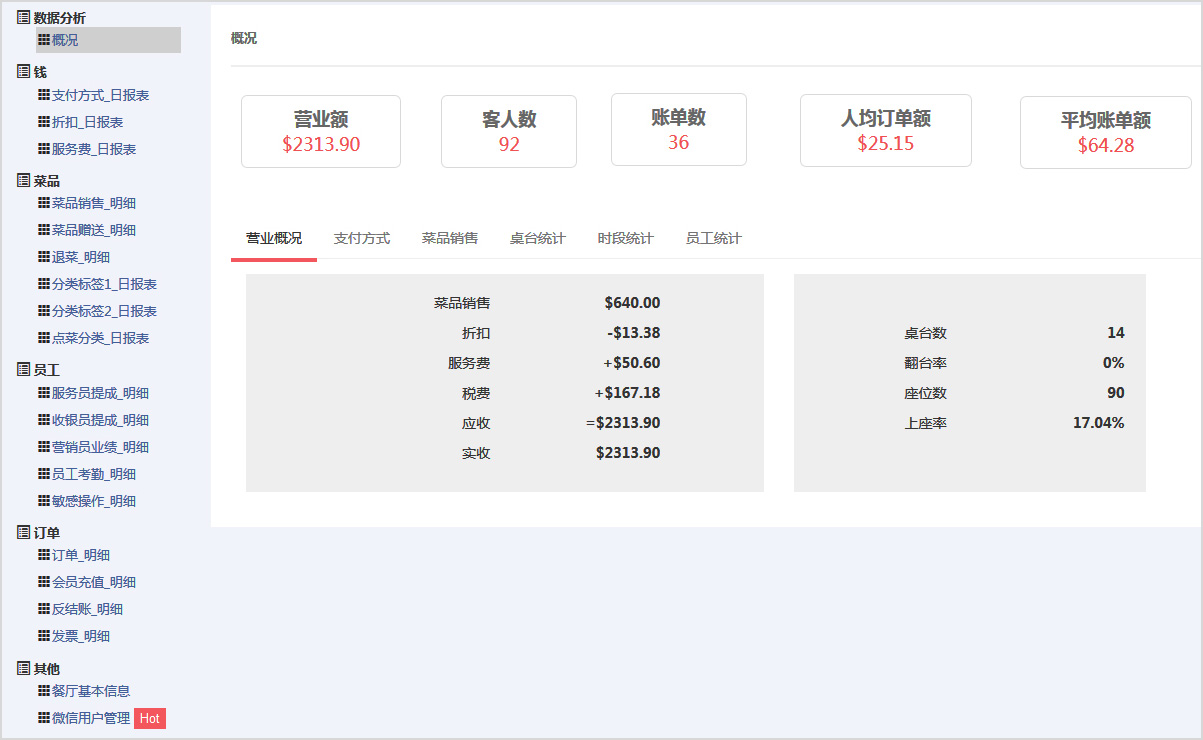Click the list icon beside 其他 section
Viewport: 1203px width, 740px height.
24,668
